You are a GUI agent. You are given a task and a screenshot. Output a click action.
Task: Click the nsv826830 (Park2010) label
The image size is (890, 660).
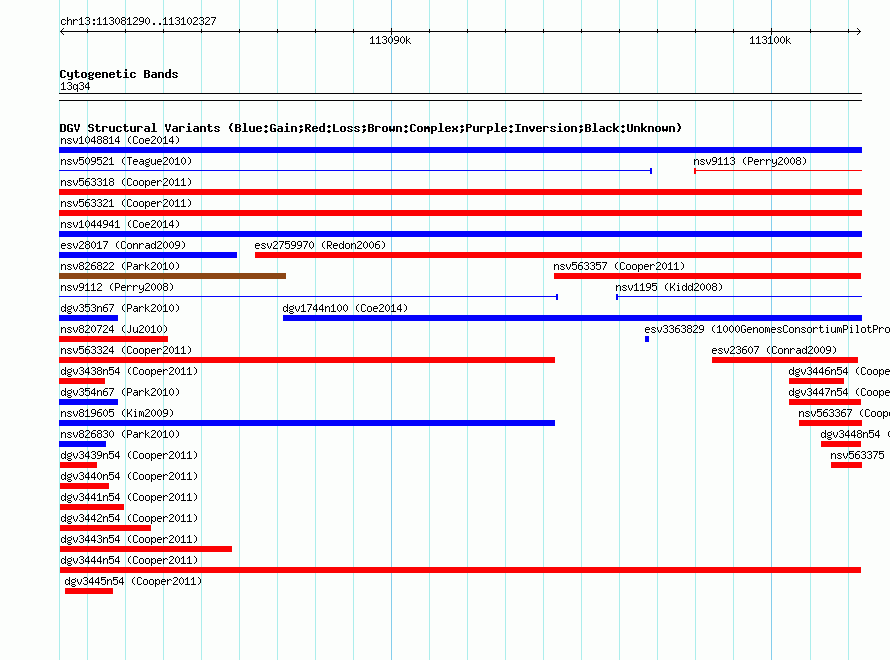[x=120, y=434]
